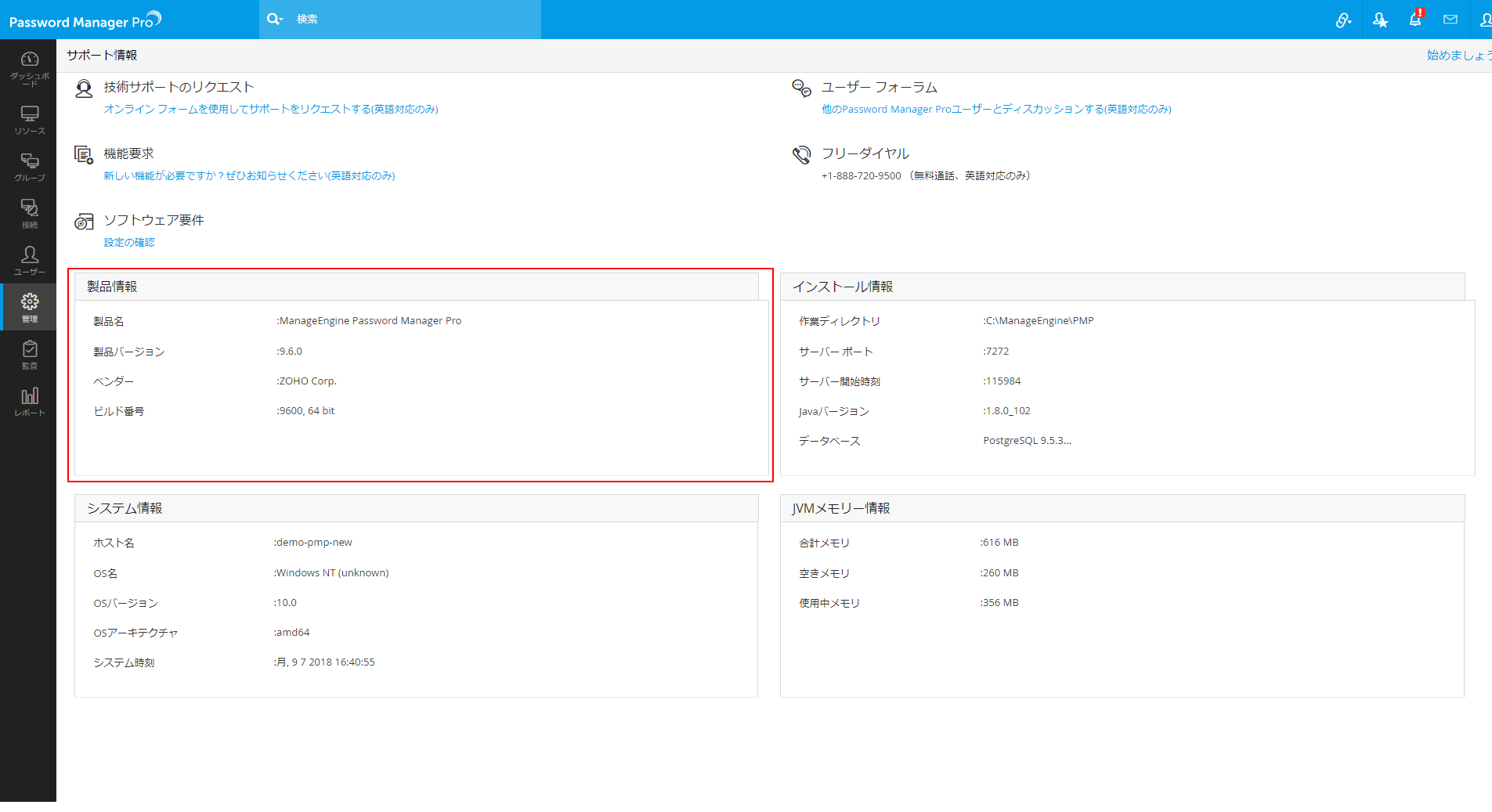Click the user-with-star icon in header
The width and height of the screenshot is (1492, 812).
click(x=1380, y=20)
